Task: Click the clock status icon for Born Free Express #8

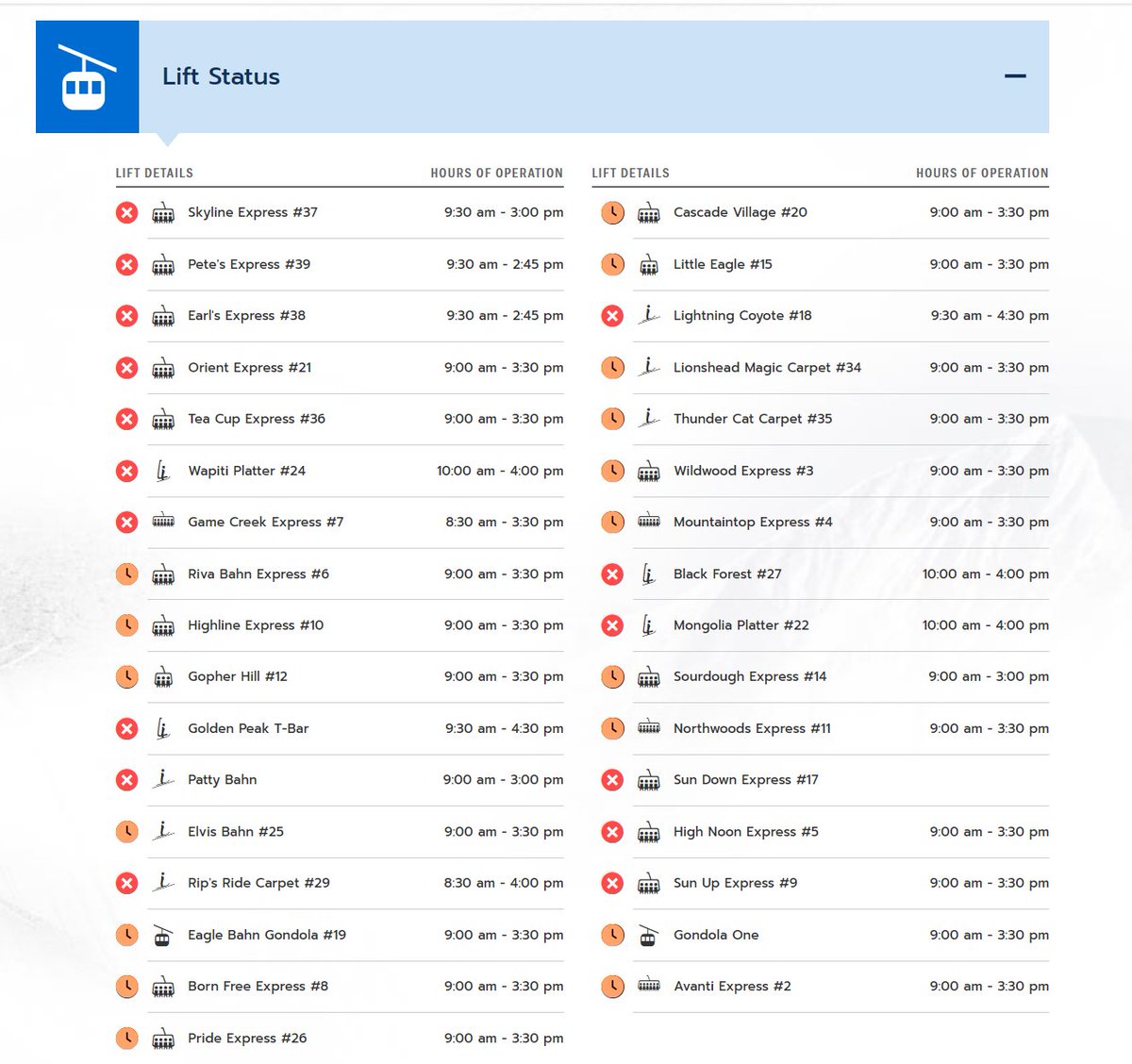Action: 126,987
